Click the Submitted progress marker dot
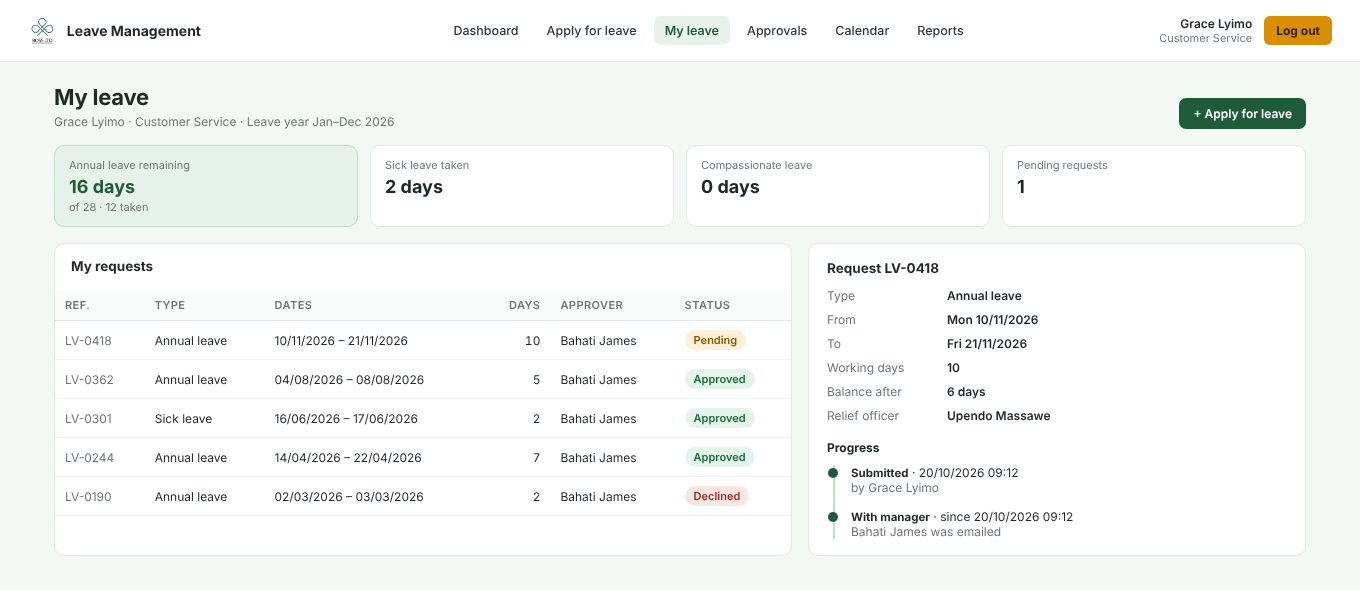This screenshot has width=1360, height=590. pos(833,473)
